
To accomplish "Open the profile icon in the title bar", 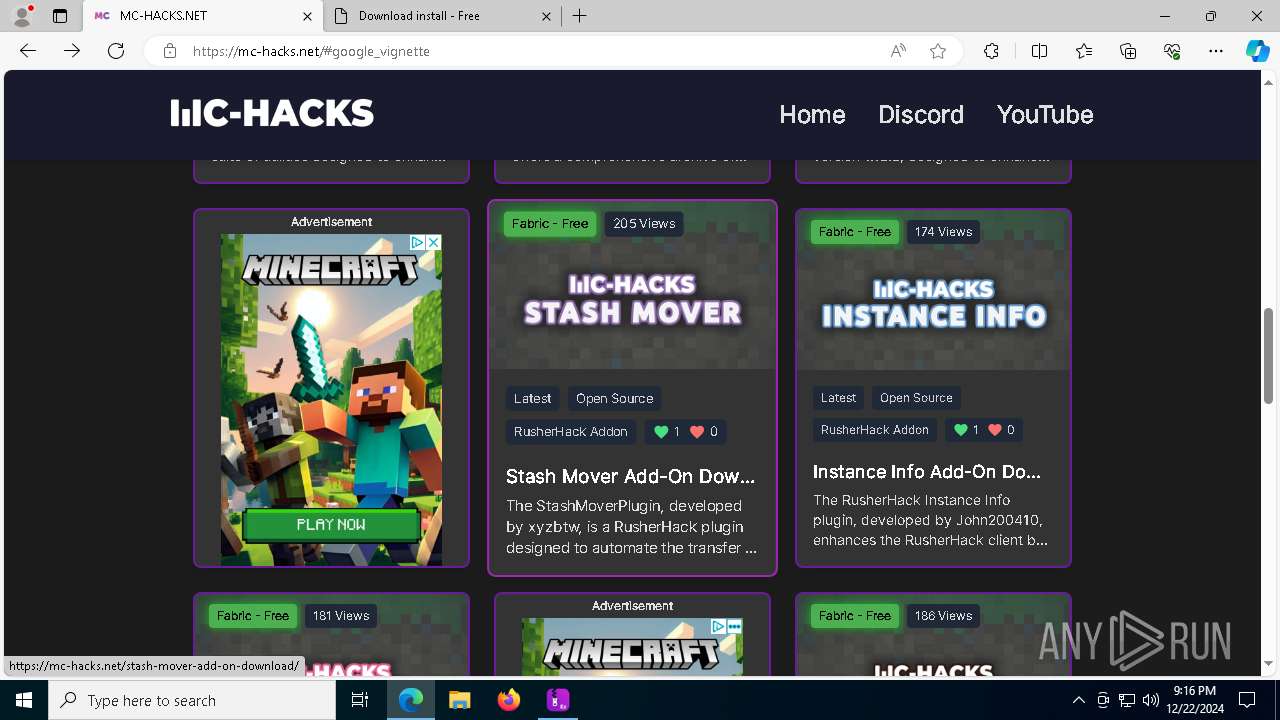I will (x=22, y=16).
